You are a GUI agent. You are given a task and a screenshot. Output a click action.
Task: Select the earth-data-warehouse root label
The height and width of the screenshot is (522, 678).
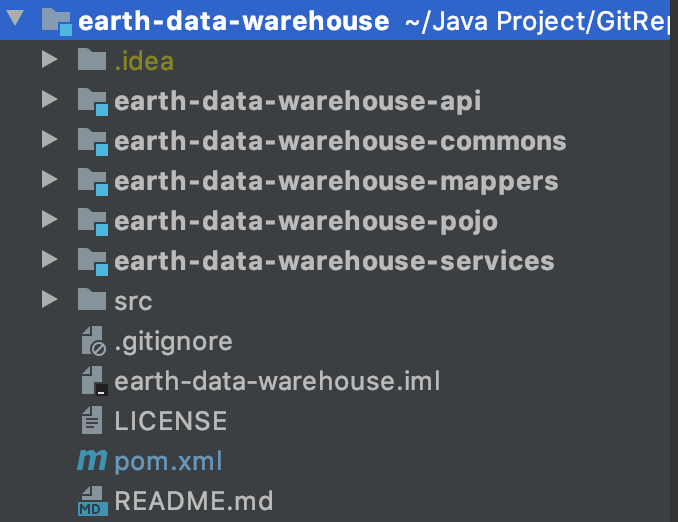coord(233,21)
